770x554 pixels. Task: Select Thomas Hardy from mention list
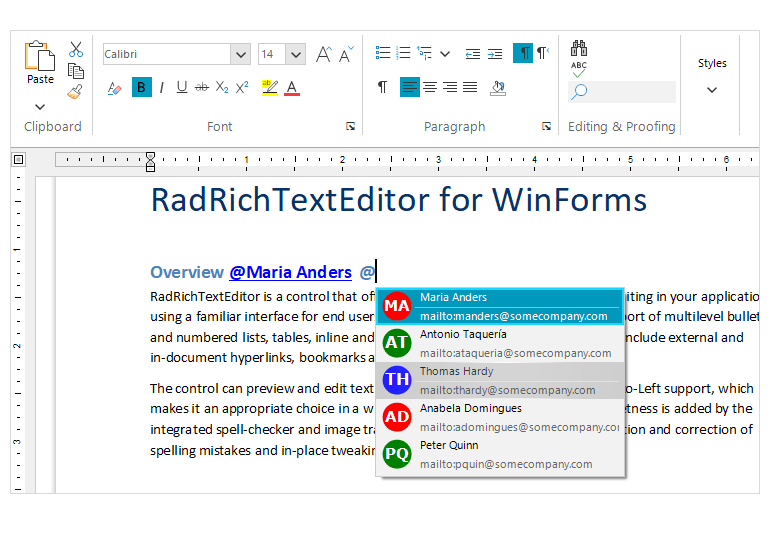(500, 380)
